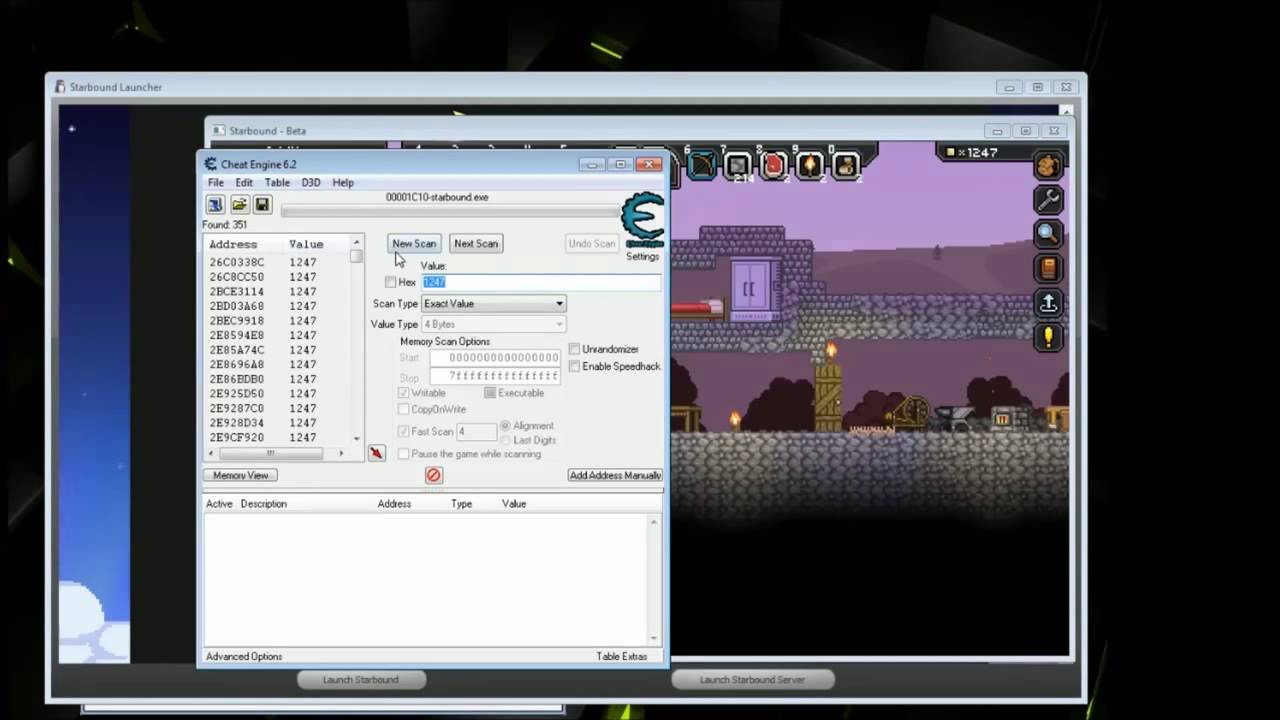Open the Value Type dropdown
Screen dimensions: 1280x720
click(x=494, y=324)
